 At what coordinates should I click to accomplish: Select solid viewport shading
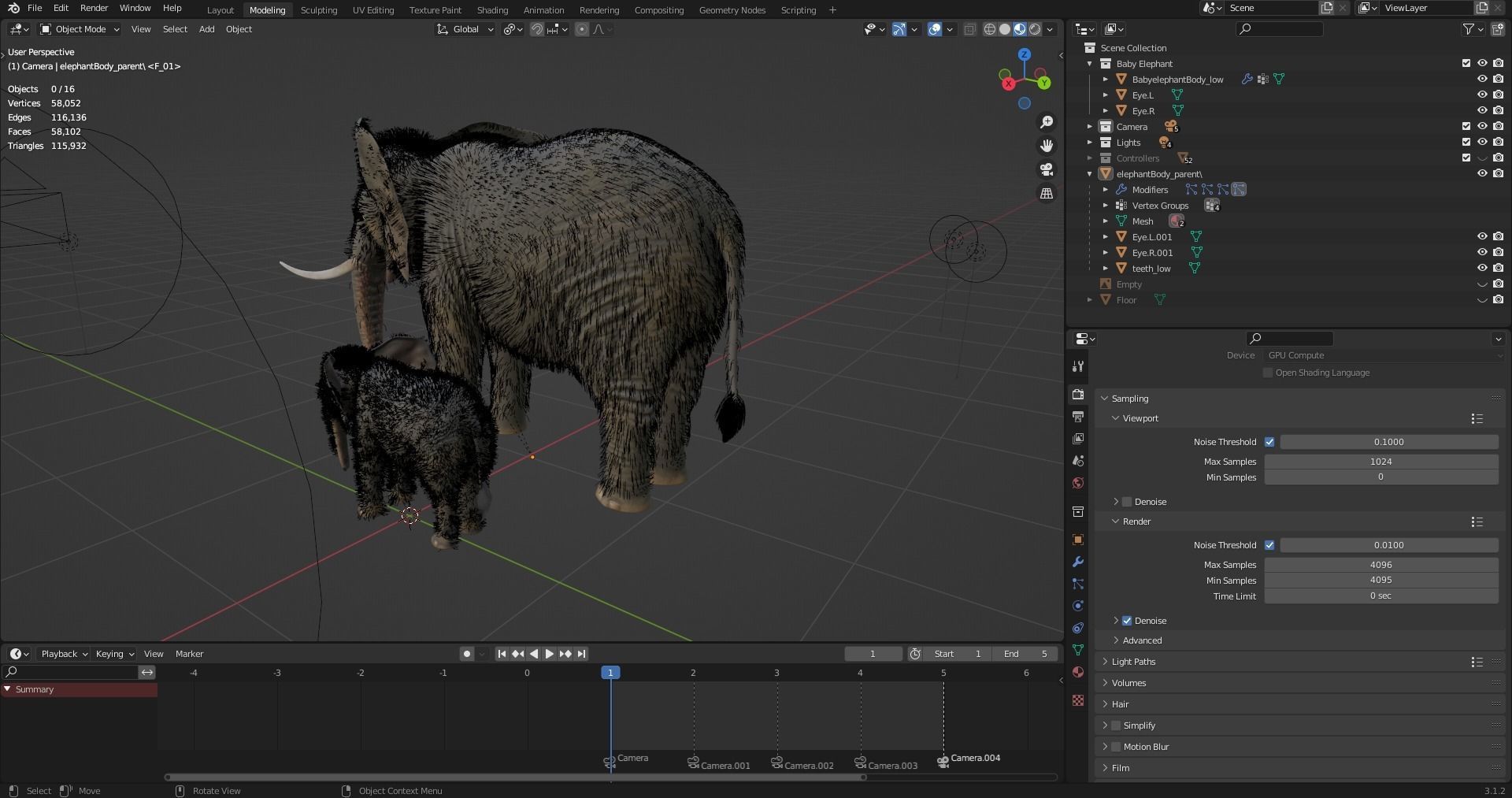1005,29
